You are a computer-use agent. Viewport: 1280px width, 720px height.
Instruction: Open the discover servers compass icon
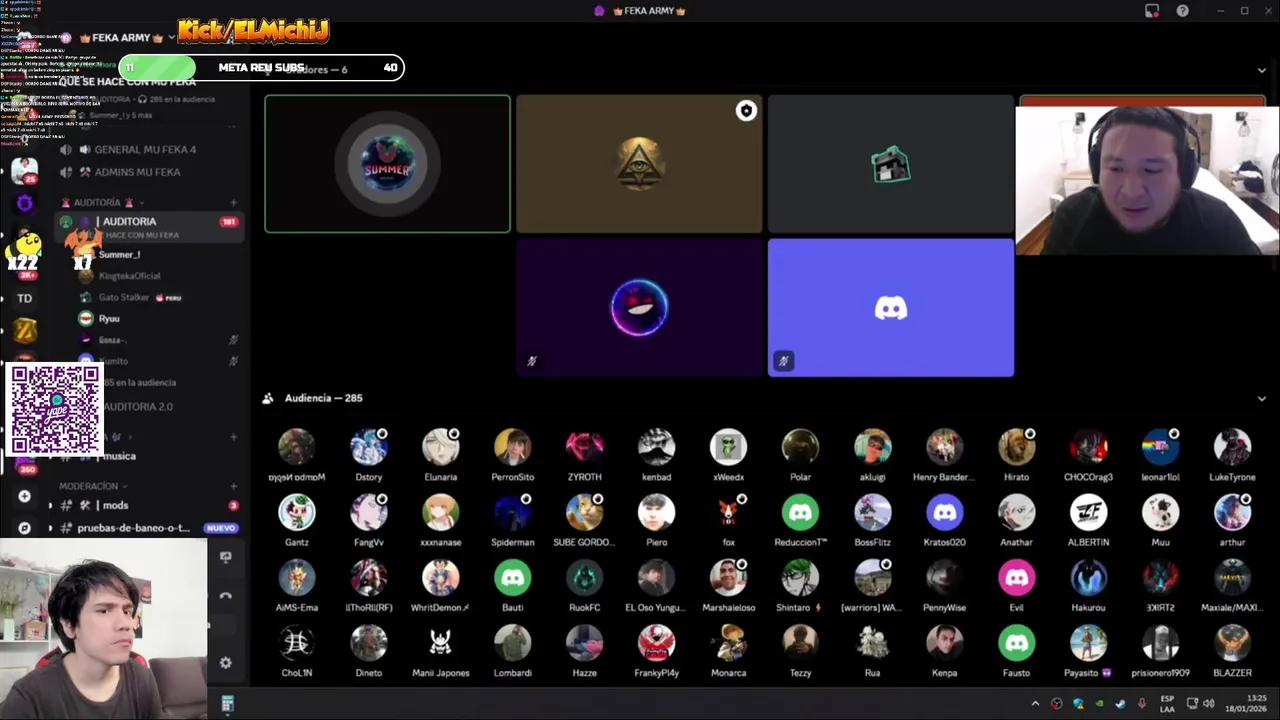pos(24,528)
